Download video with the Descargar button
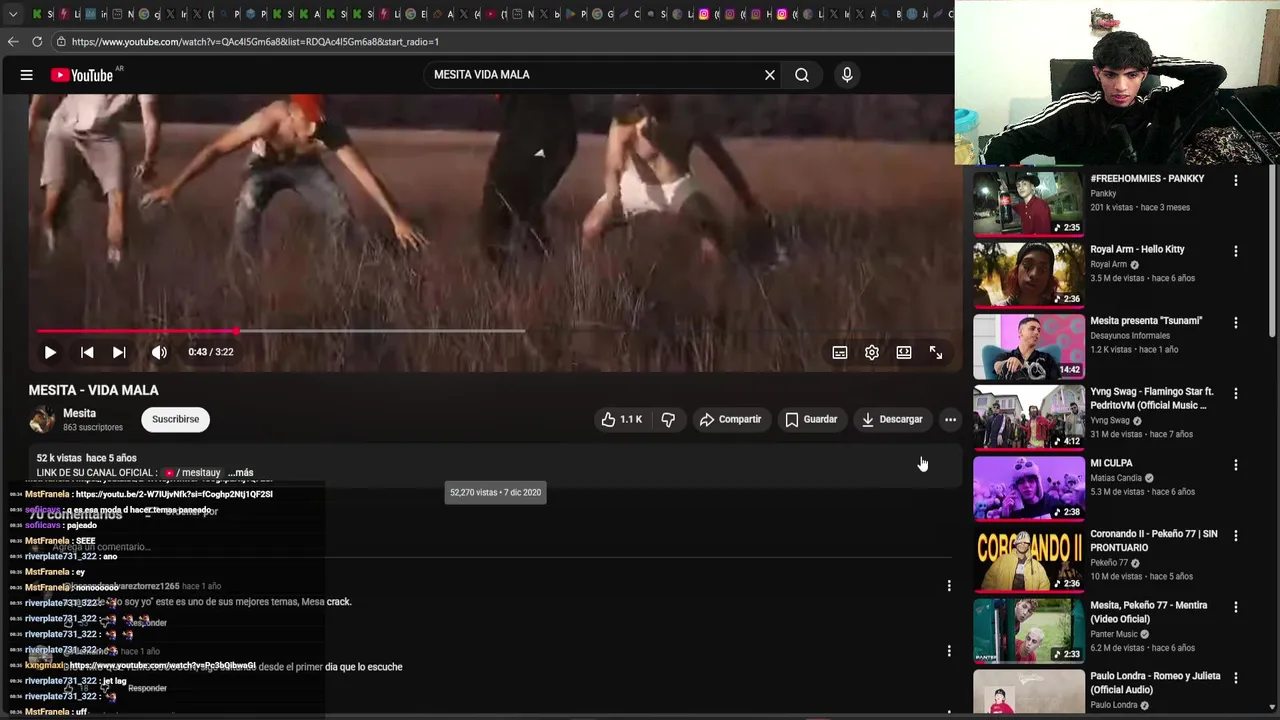This screenshot has height=720, width=1280. point(892,419)
